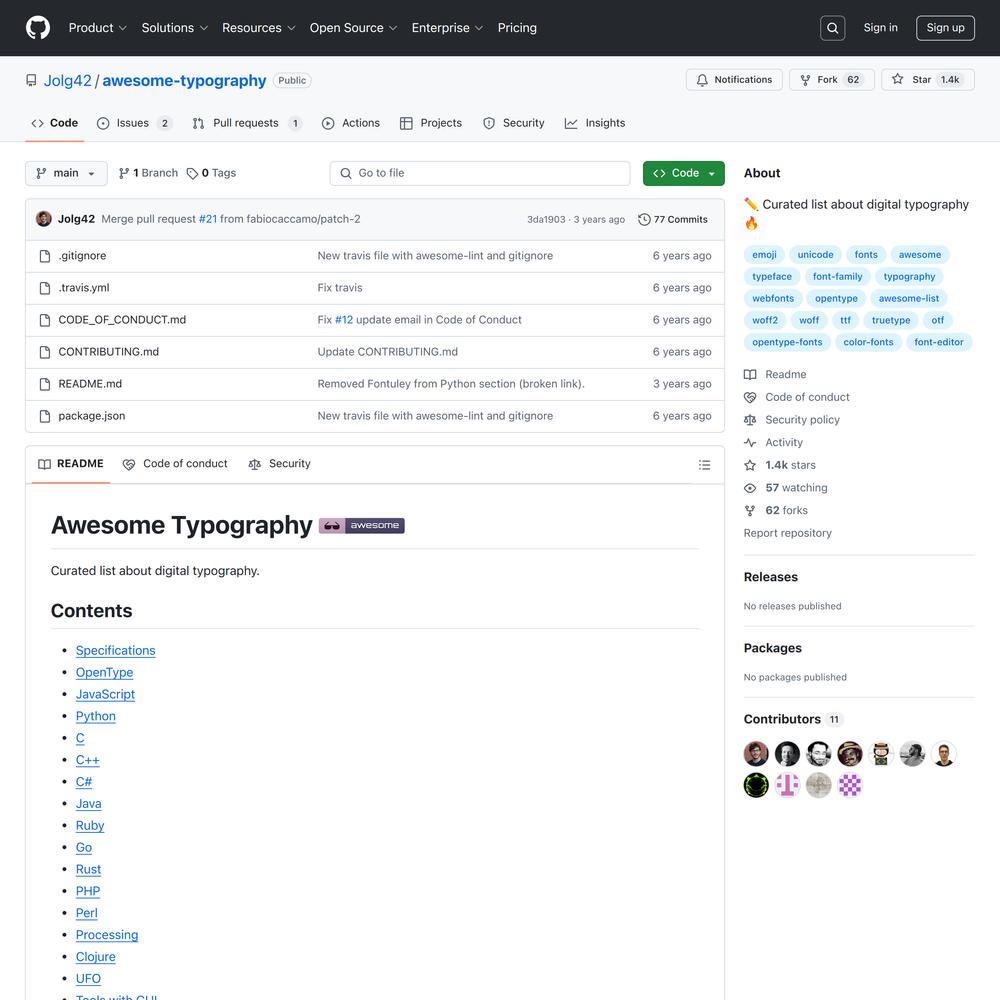Switch to the Actions tab
1000x1000 pixels.
tap(351, 123)
